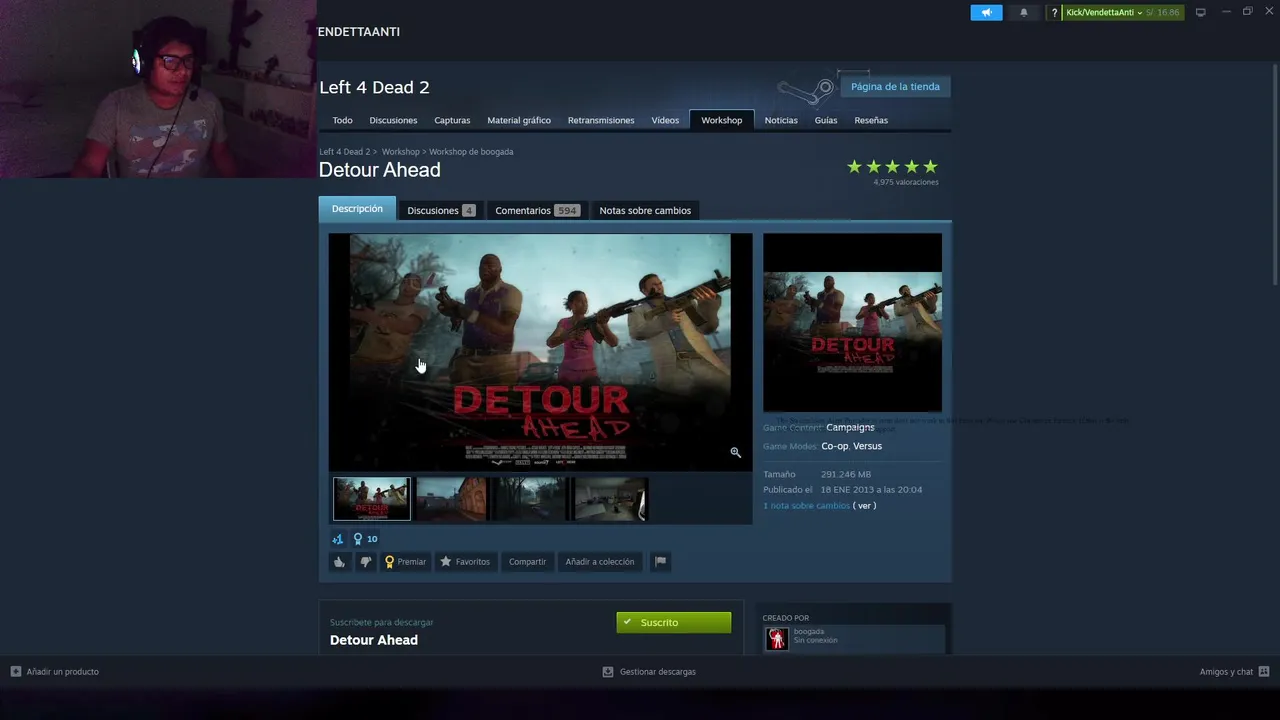Image resolution: width=1280 pixels, height=720 pixels.
Task: Open the Comentarios 594 tab
Action: pos(536,210)
